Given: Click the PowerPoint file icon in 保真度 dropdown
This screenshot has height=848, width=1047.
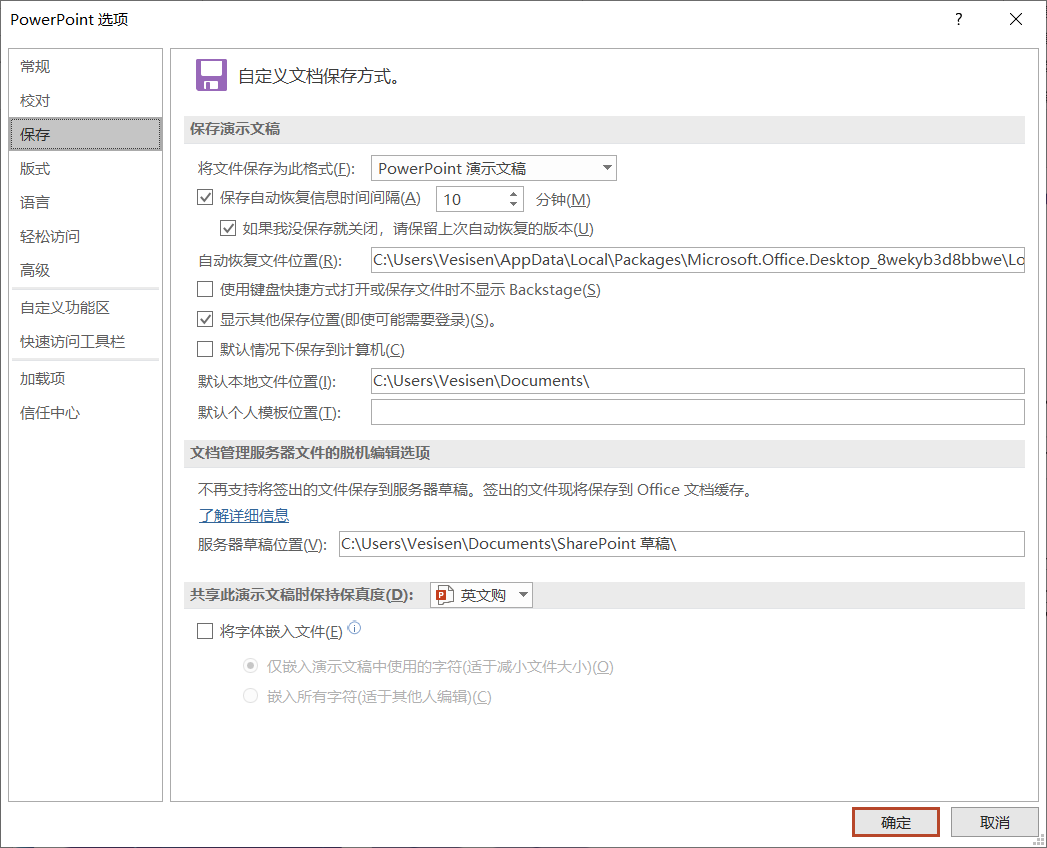Looking at the screenshot, I should tap(445, 594).
